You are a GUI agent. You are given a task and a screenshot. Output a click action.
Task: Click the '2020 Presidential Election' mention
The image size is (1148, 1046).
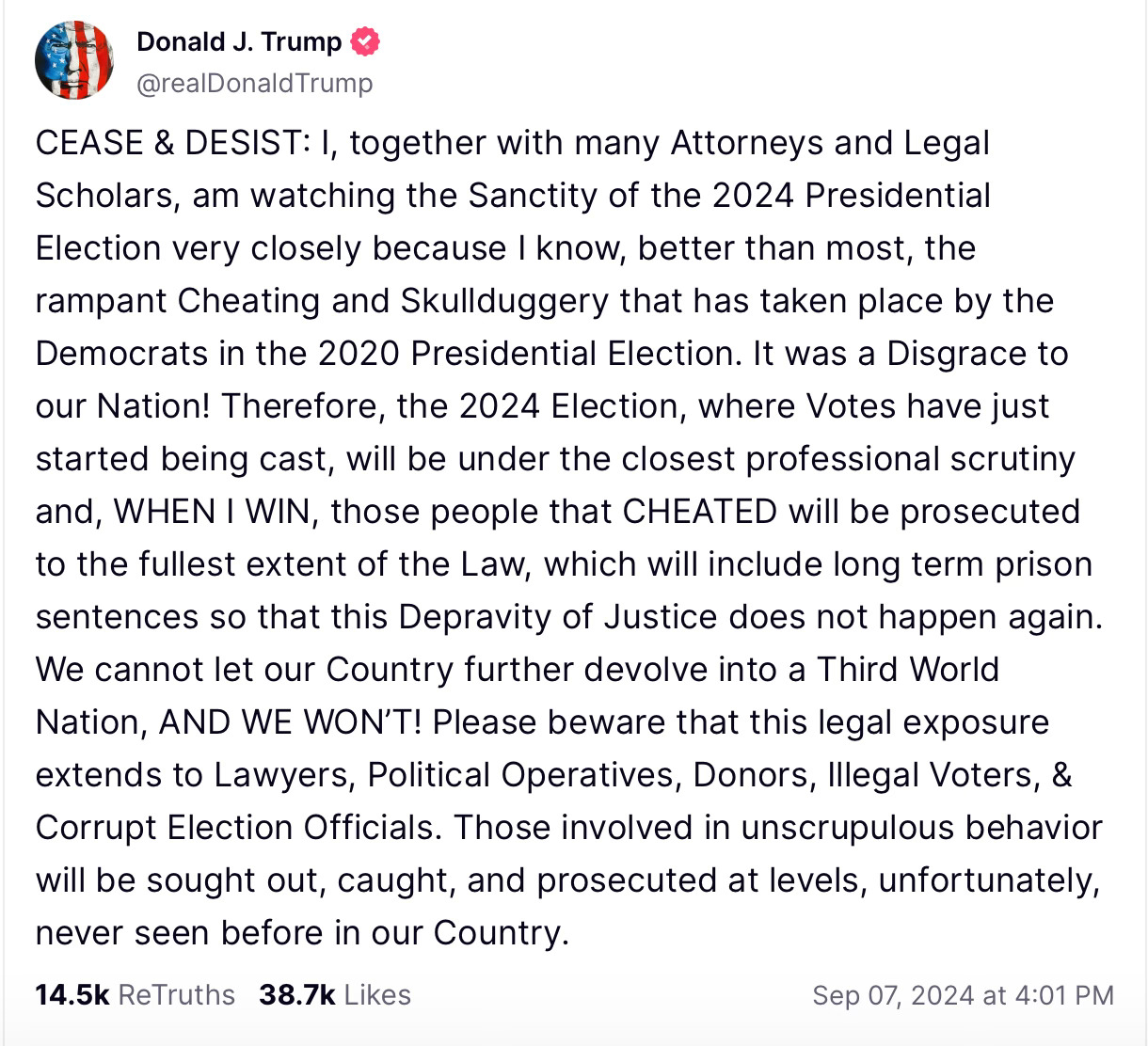click(x=525, y=354)
